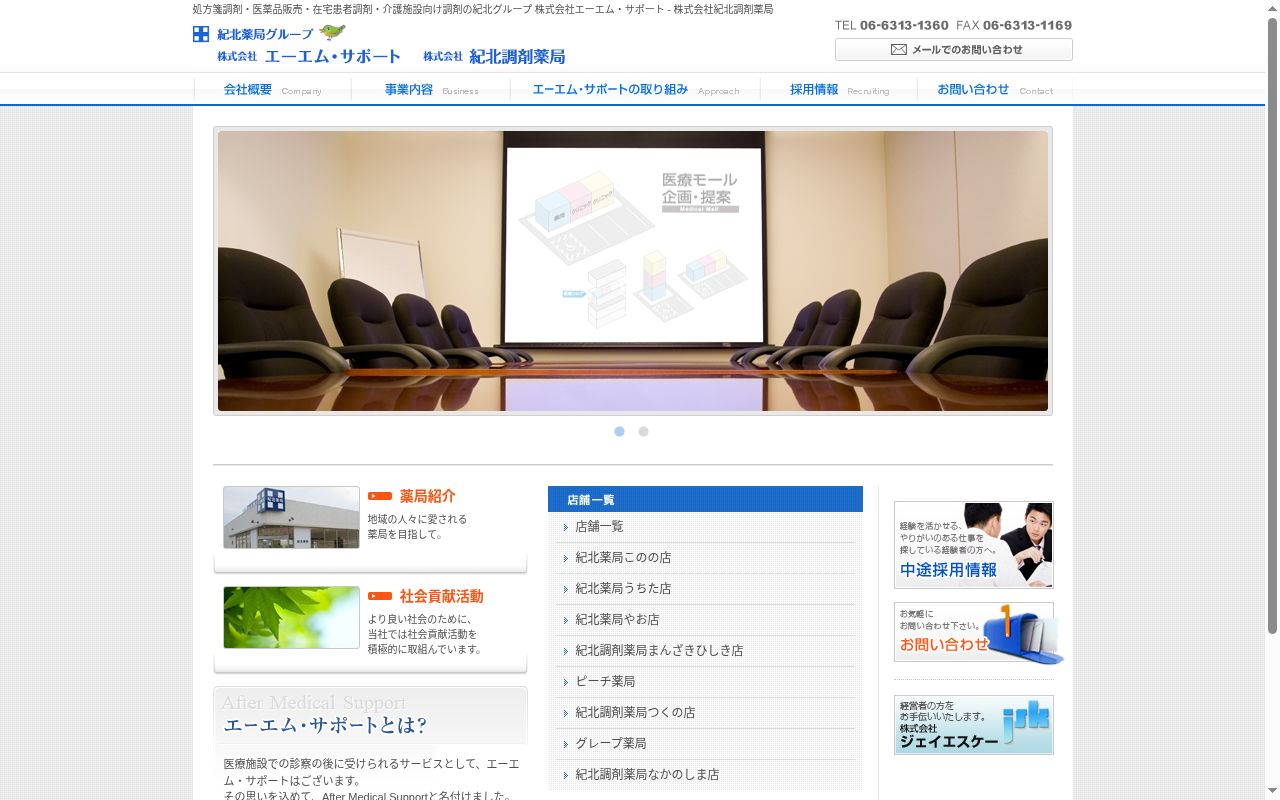Click the 中途採用情報 banner
The width and height of the screenshot is (1280, 800).
click(973, 545)
